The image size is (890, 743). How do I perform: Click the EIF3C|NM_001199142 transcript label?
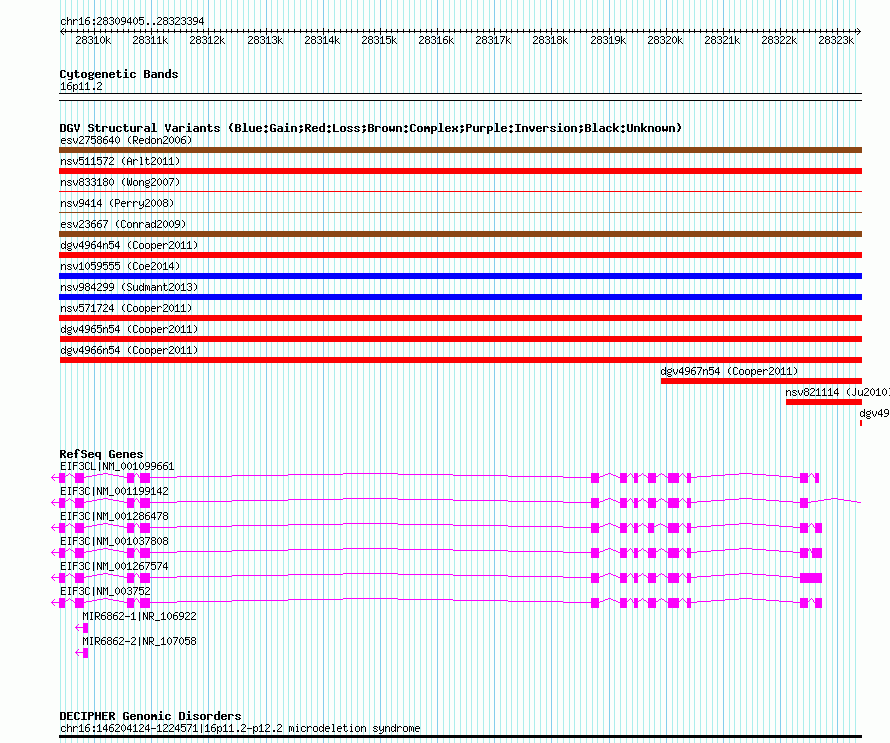114,492
